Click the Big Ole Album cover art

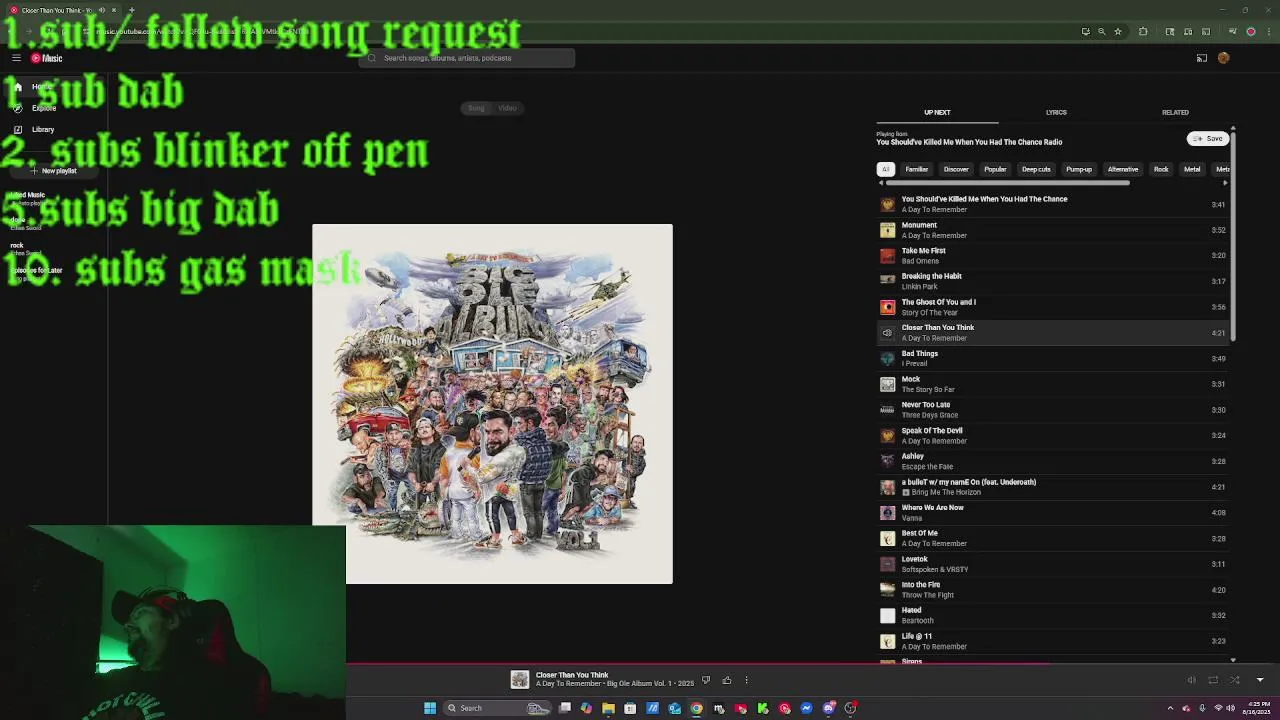click(492, 404)
